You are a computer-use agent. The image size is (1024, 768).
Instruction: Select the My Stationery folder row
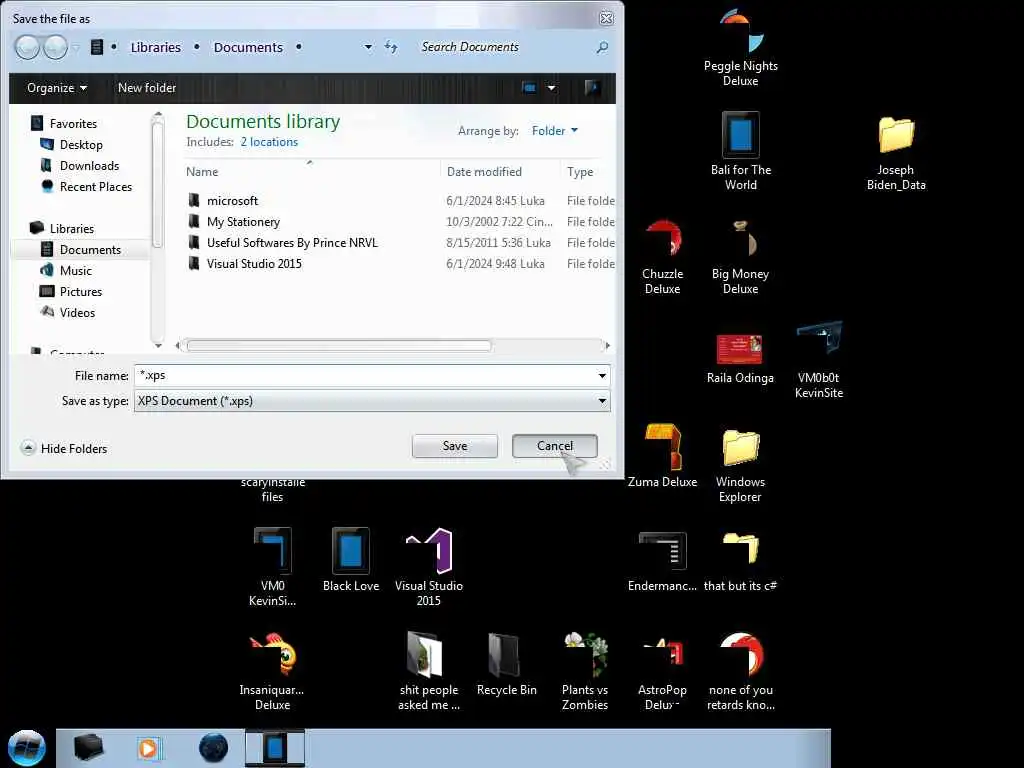click(x=400, y=221)
